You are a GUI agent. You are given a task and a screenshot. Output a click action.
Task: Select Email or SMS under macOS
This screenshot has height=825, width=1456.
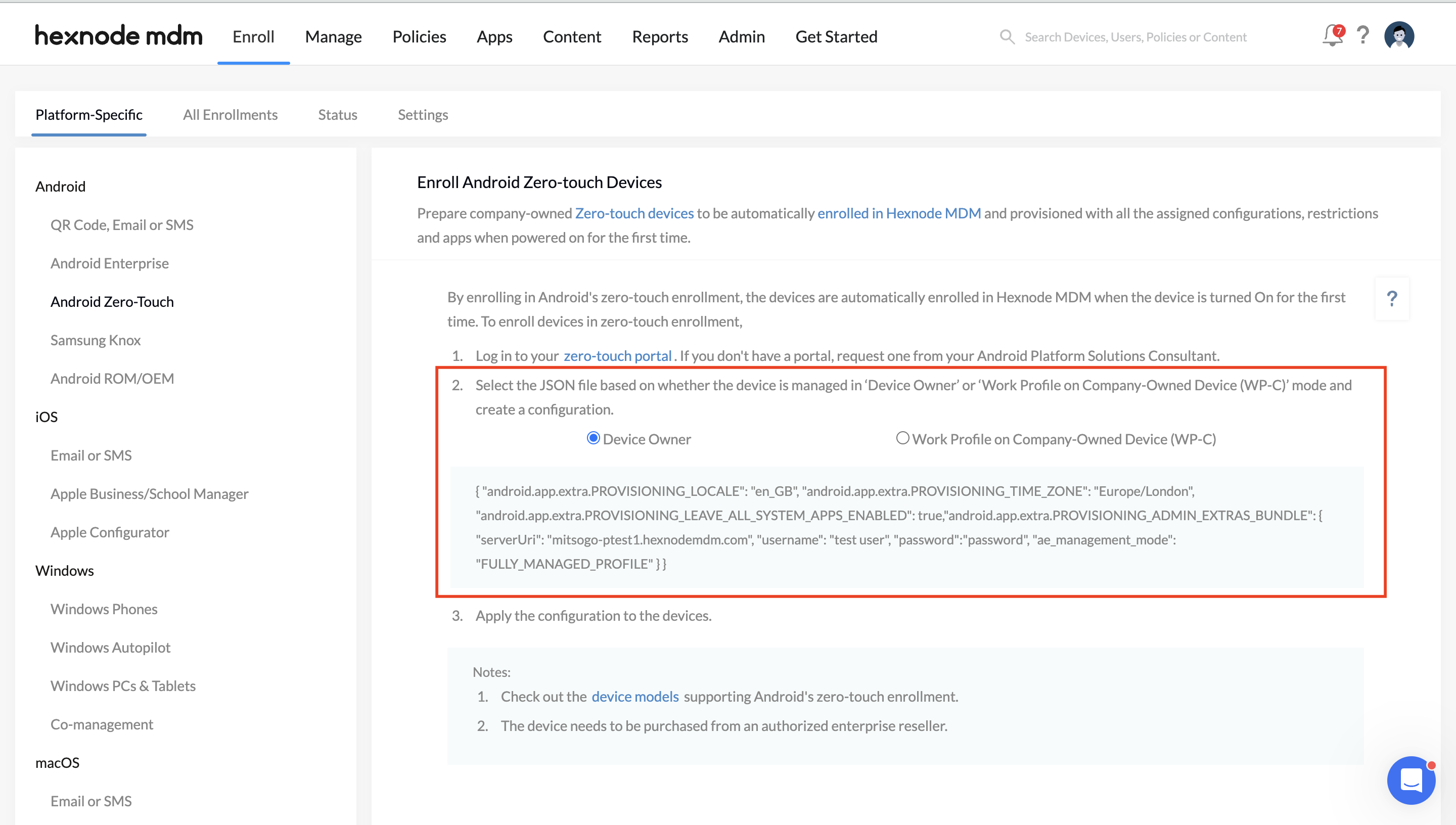(x=90, y=801)
